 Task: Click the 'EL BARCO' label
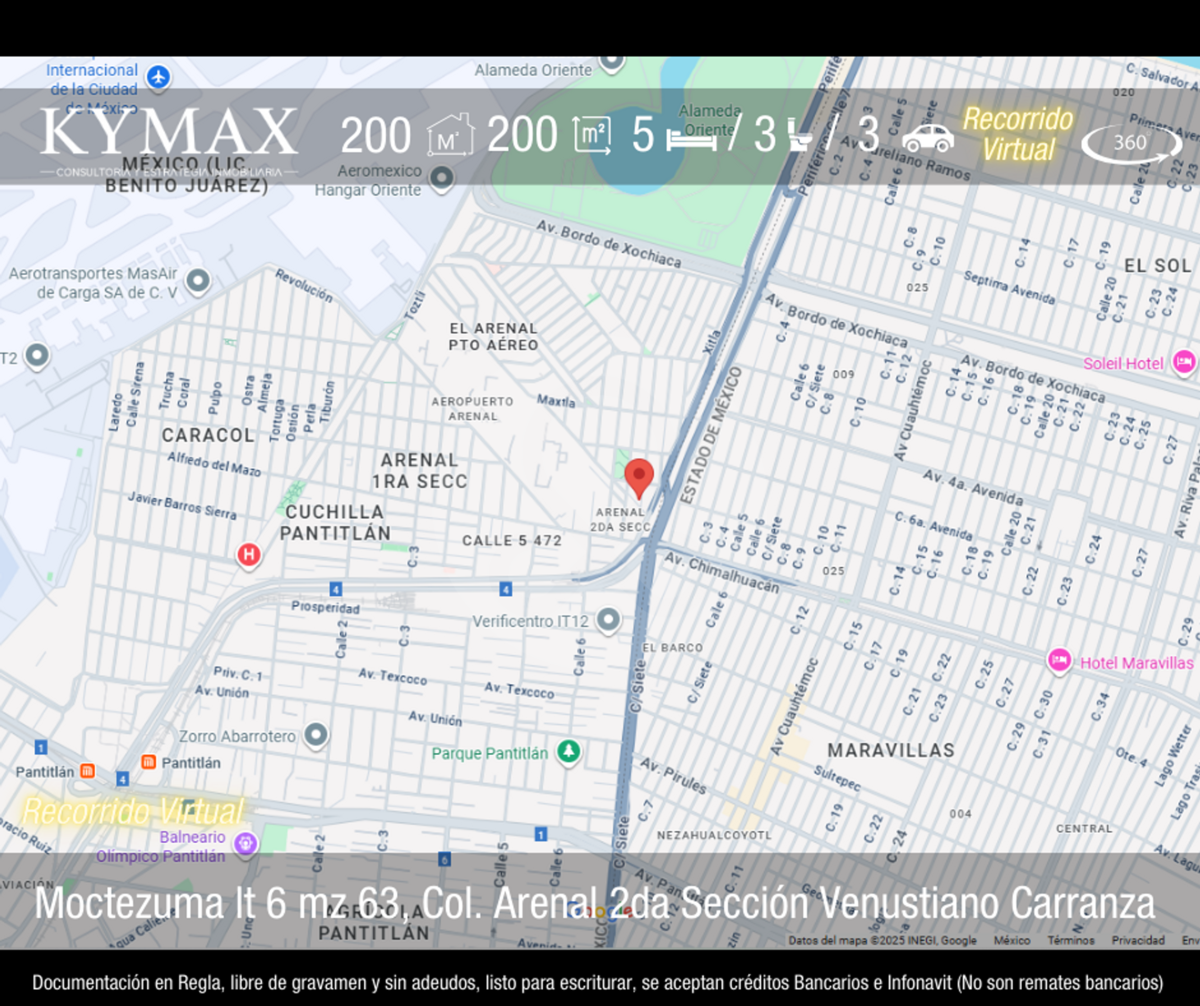[673, 647]
